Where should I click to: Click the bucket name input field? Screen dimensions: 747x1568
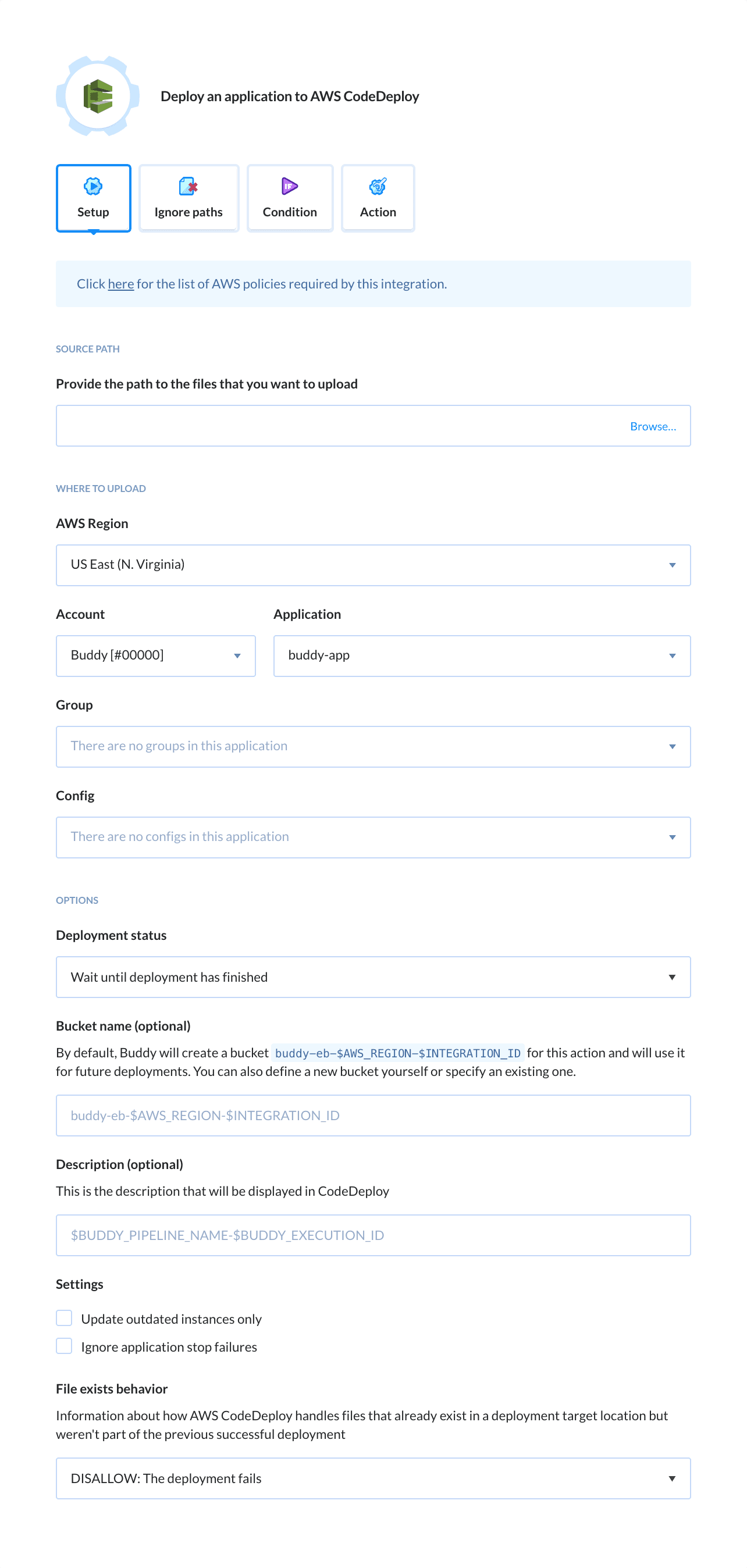(x=373, y=1115)
